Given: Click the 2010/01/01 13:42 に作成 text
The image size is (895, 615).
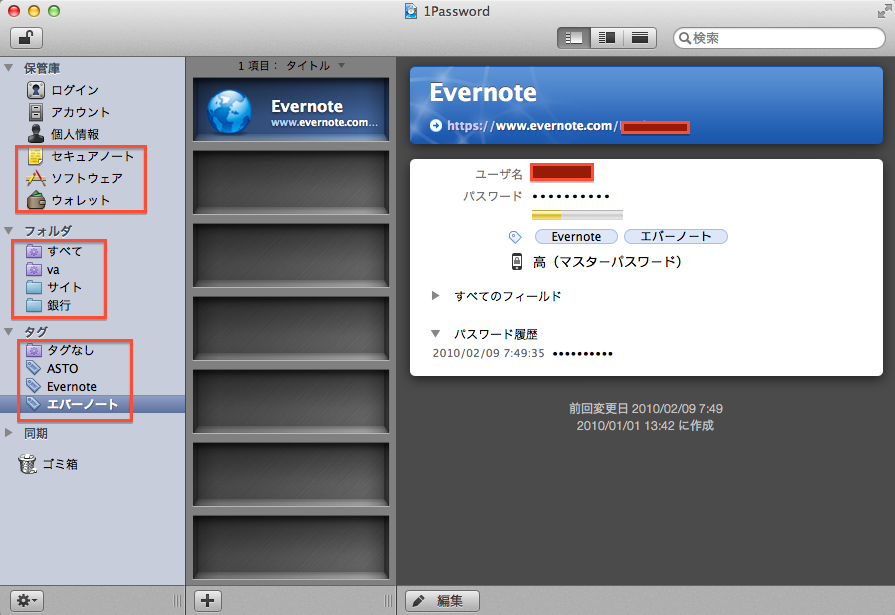Looking at the screenshot, I should coord(645,426).
